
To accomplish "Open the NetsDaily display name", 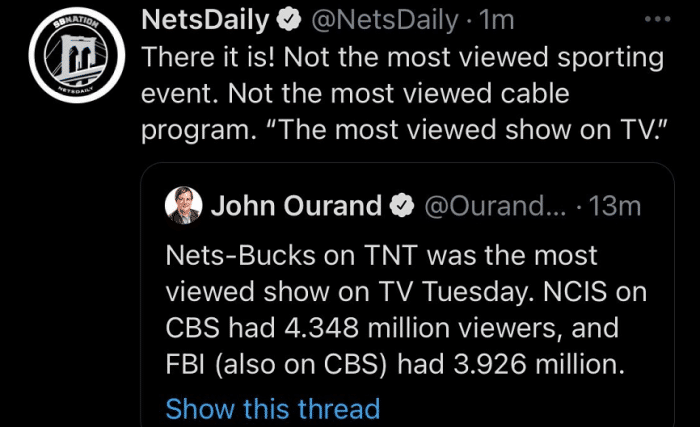I will (x=220, y=19).
